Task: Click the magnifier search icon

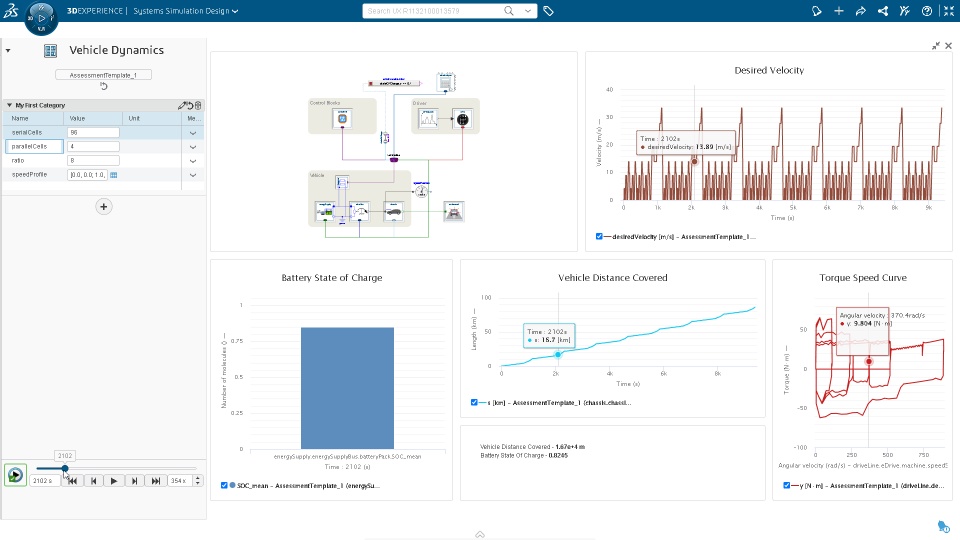Action: pos(509,11)
